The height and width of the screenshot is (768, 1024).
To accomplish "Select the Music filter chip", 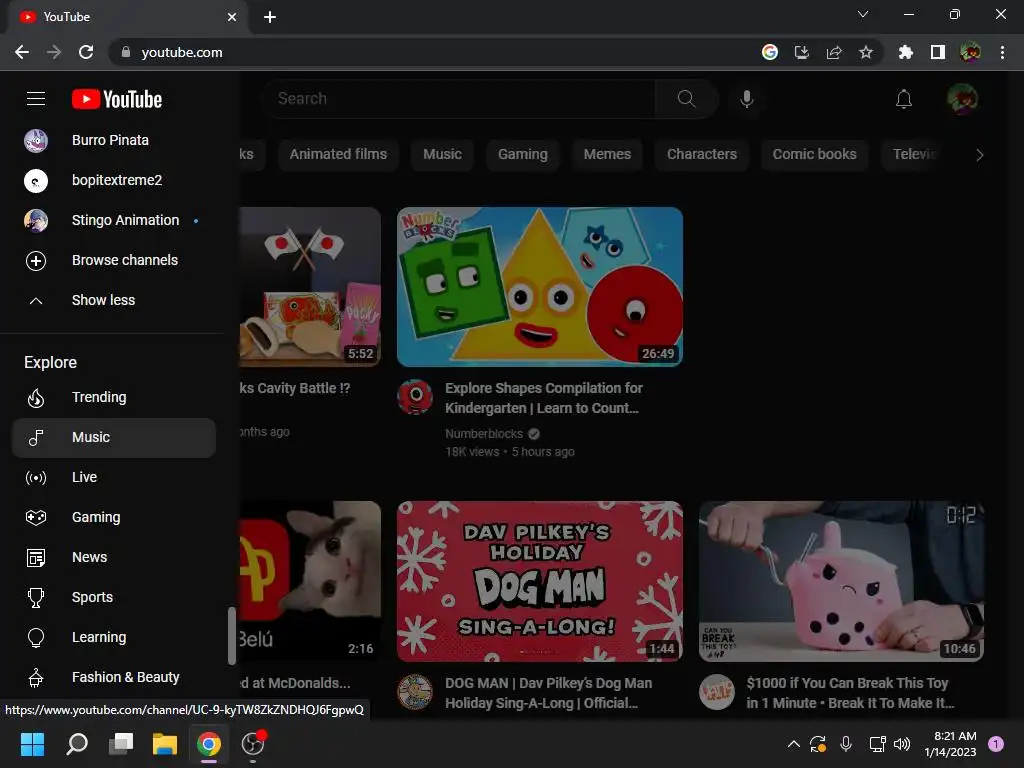I will (442, 155).
